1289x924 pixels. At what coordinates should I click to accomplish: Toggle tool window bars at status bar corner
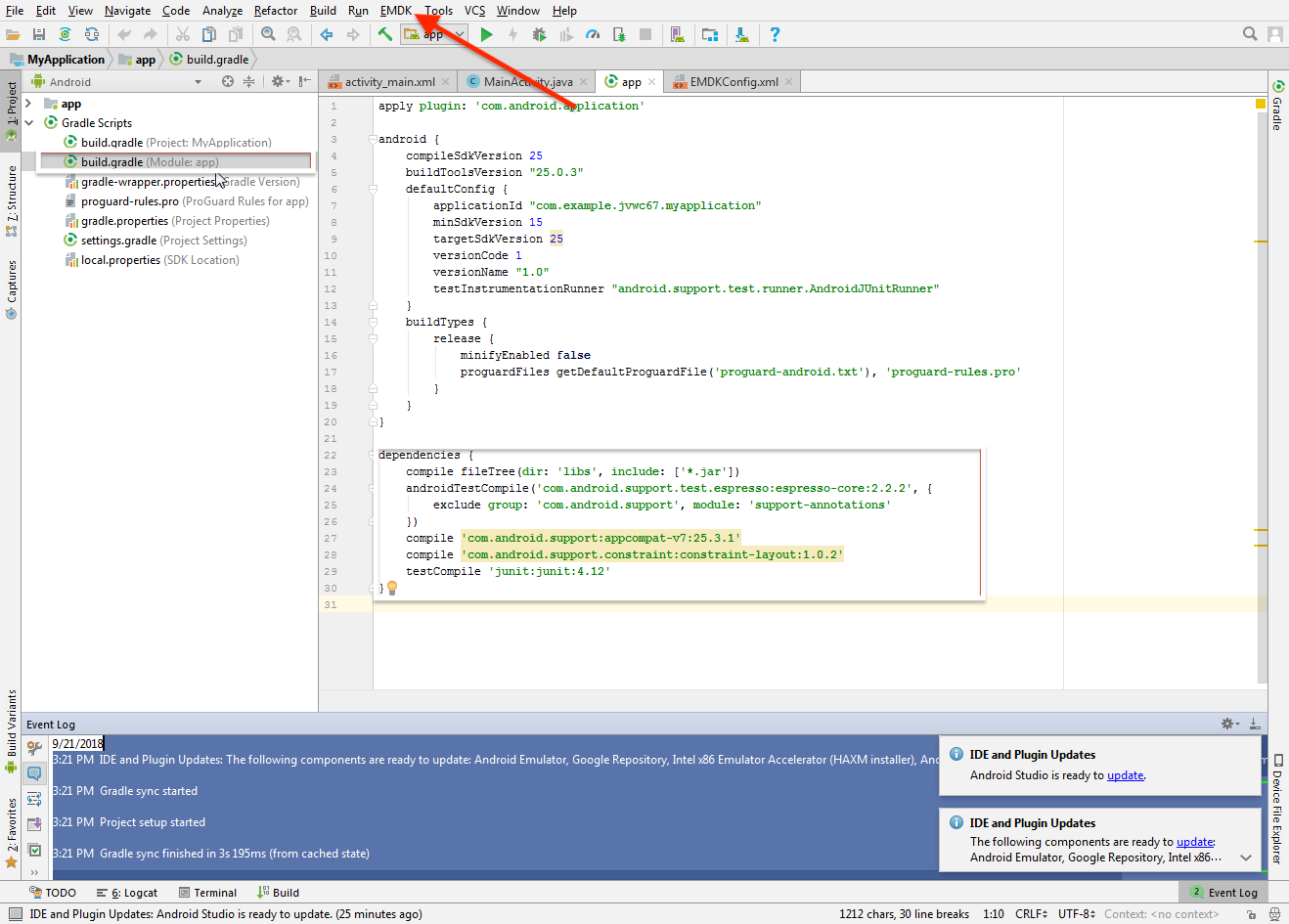pos(15,914)
